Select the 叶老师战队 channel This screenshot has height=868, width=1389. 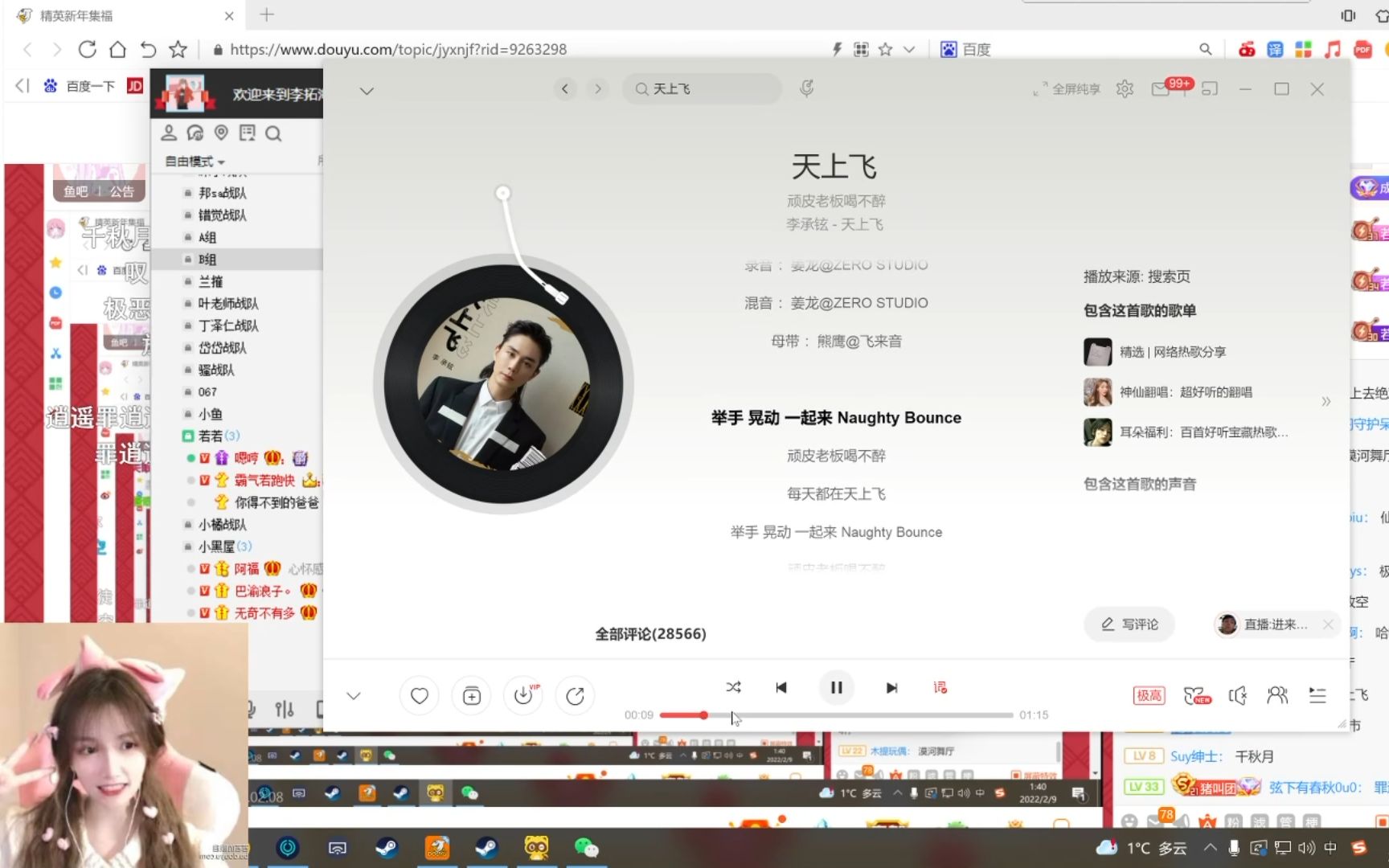228,304
